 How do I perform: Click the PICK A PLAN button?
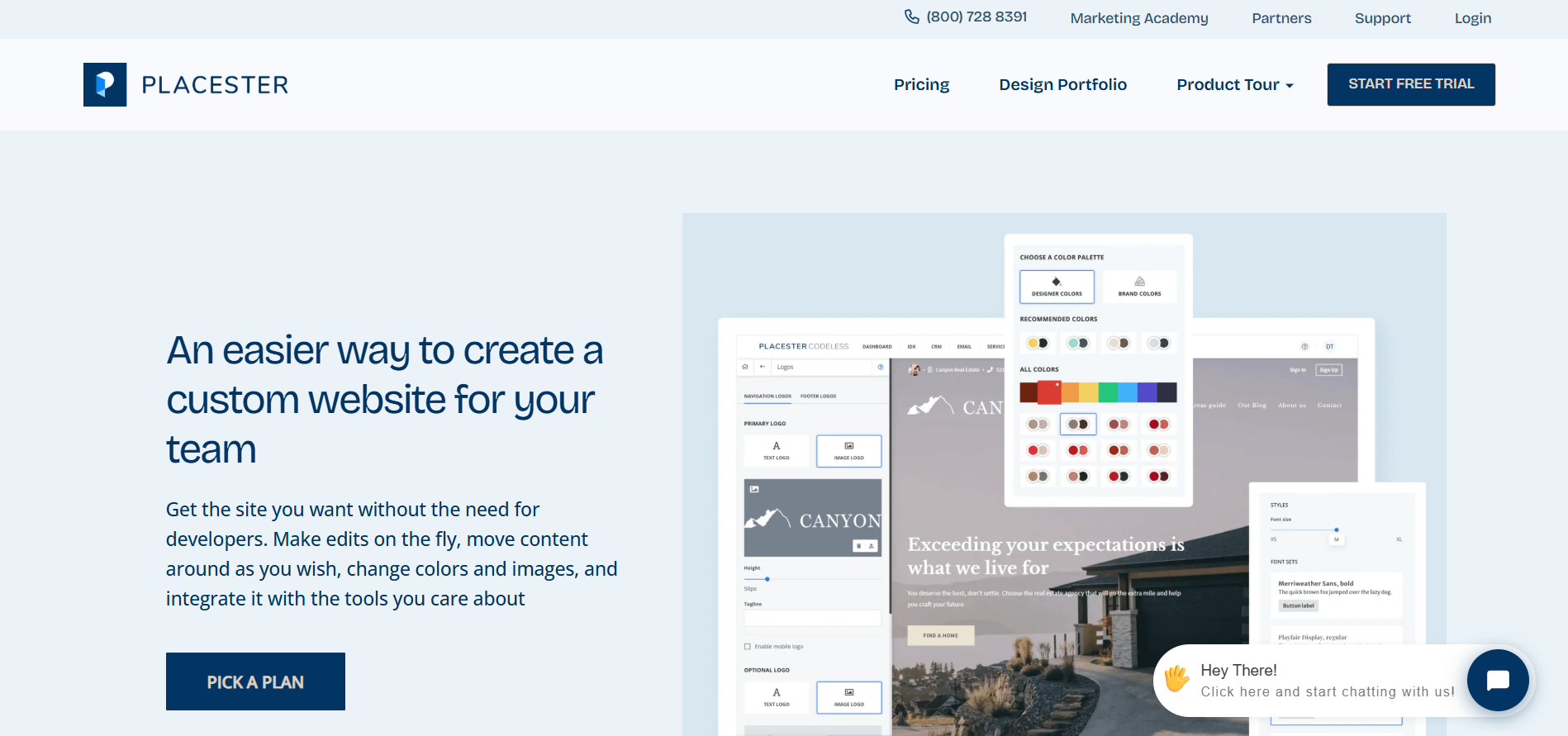(255, 681)
